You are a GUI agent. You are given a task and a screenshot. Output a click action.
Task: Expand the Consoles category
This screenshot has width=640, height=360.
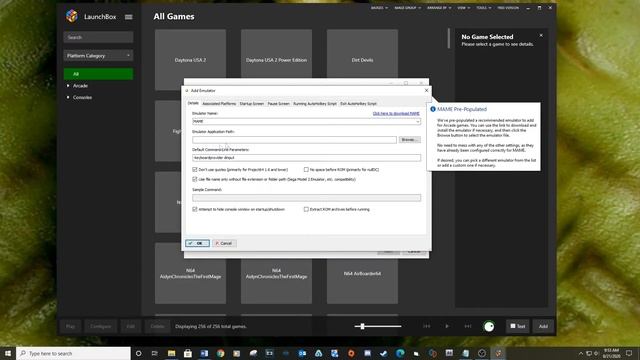68,97
